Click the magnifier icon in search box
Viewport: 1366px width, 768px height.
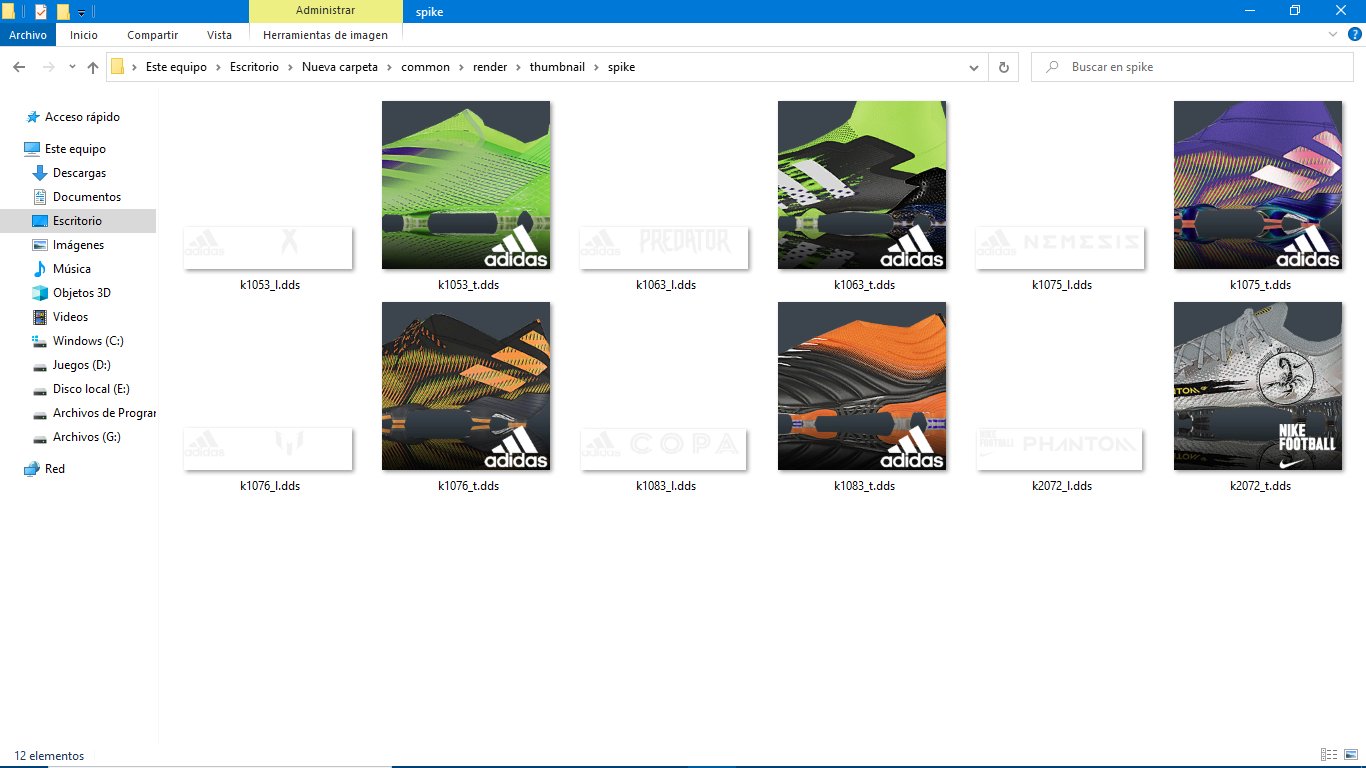1052,67
